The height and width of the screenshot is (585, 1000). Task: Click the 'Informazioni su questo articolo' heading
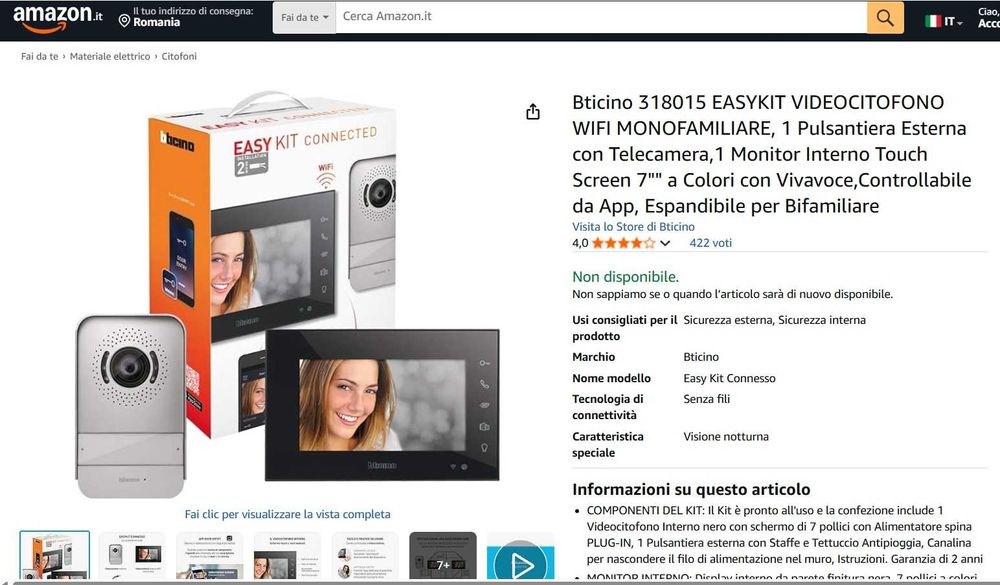click(x=691, y=489)
